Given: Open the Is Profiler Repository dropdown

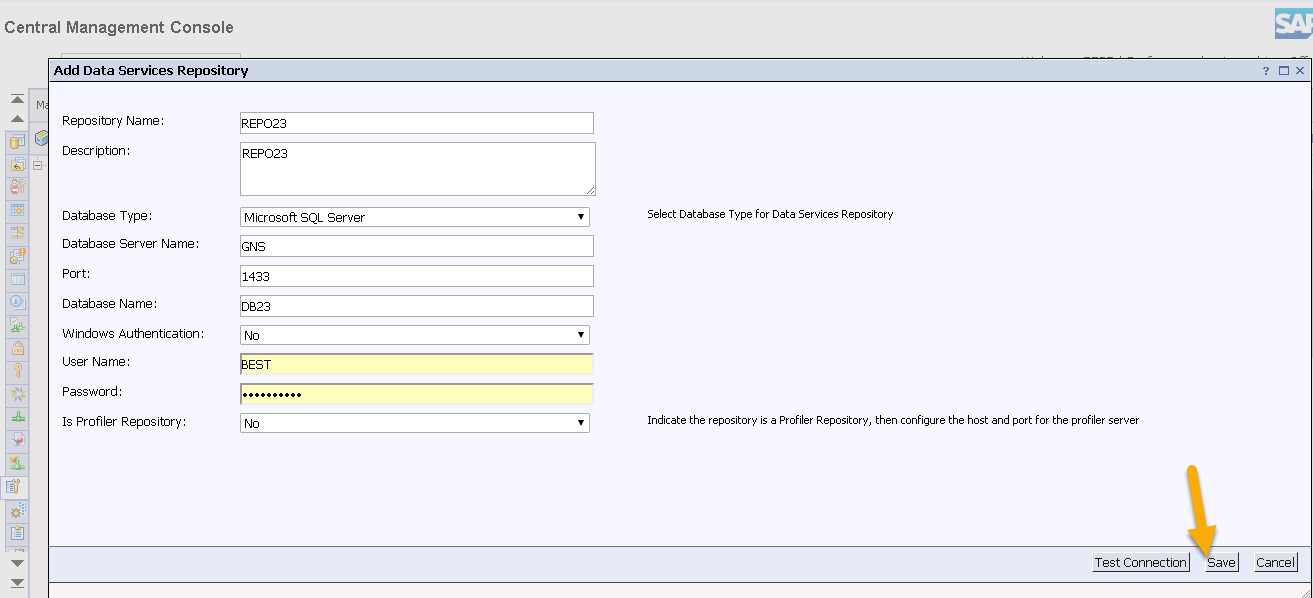Looking at the screenshot, I should coord(415,423).
